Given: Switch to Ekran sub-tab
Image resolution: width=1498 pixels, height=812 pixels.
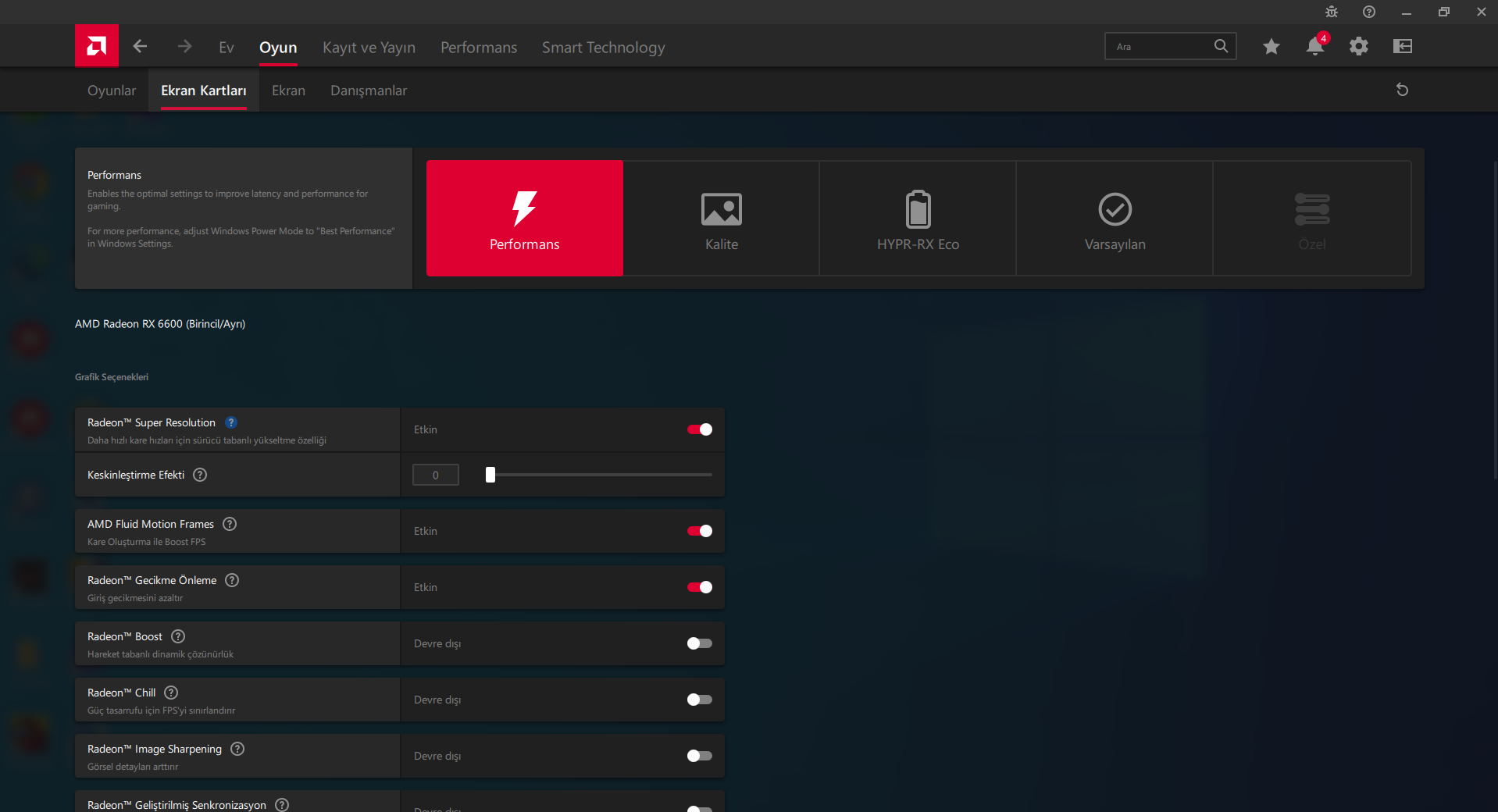Looking at the screenshot, I should [288, 91].
